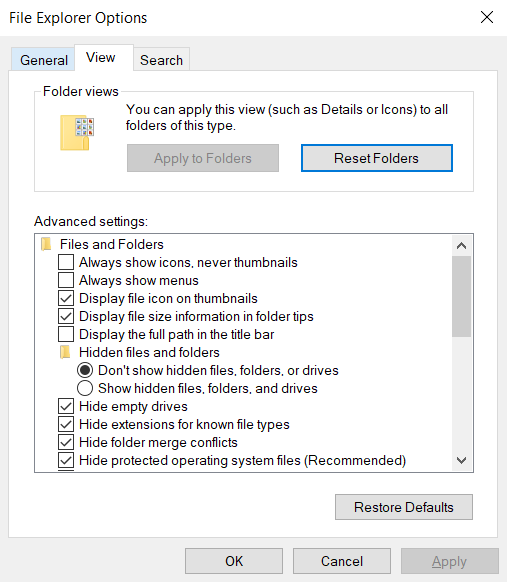This screenshot has width=507, height=582.
Task: Close the File Explorer Options dialog
Action: pos(487,17)
